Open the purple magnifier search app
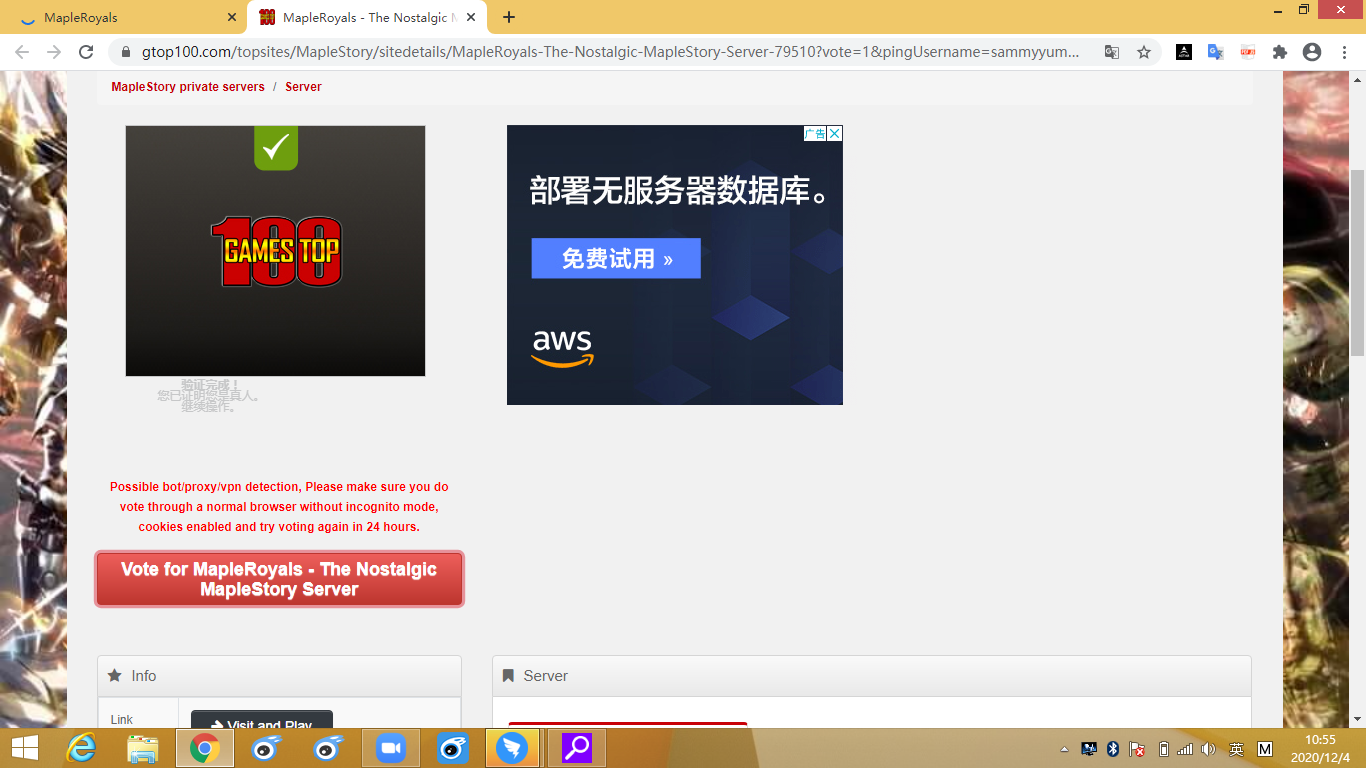Viewport: 1366px width, 768px height. (576, 748)
